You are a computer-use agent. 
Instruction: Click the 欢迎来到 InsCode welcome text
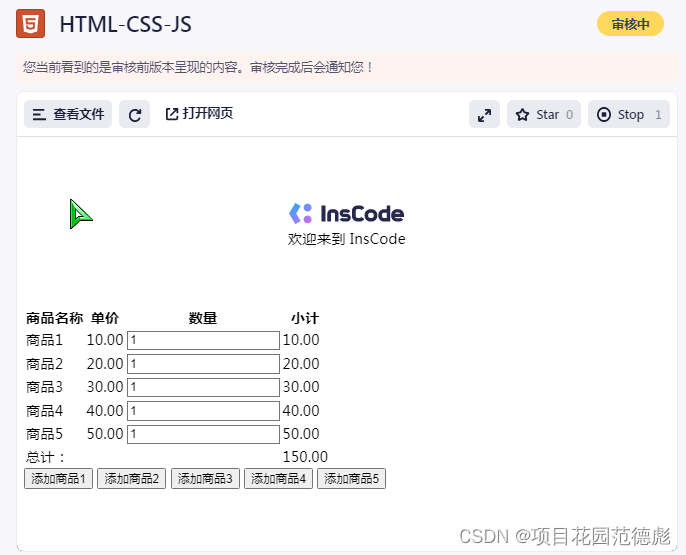pos(346,239)
